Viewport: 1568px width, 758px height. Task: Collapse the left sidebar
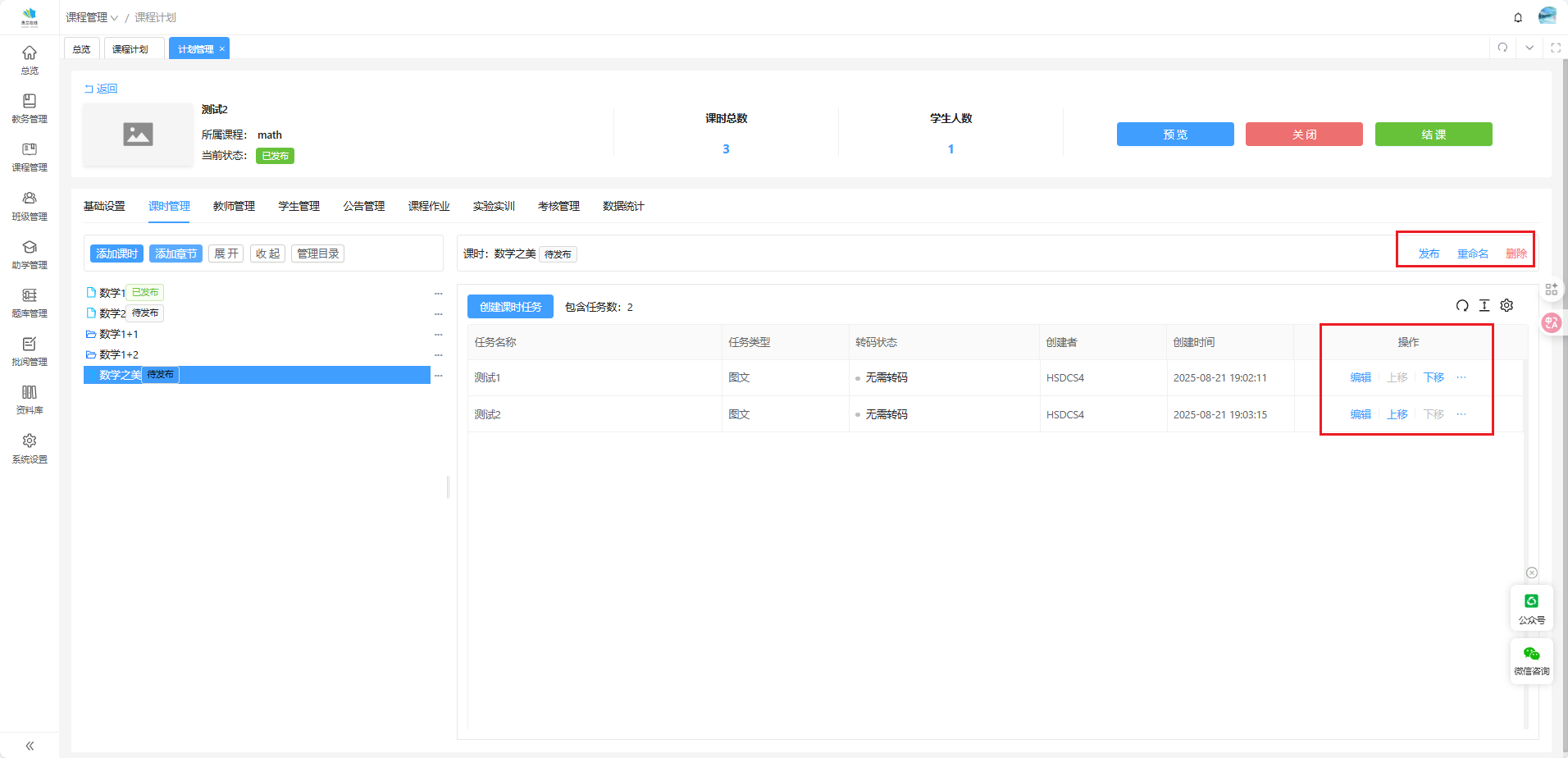[x=30, y=746]
